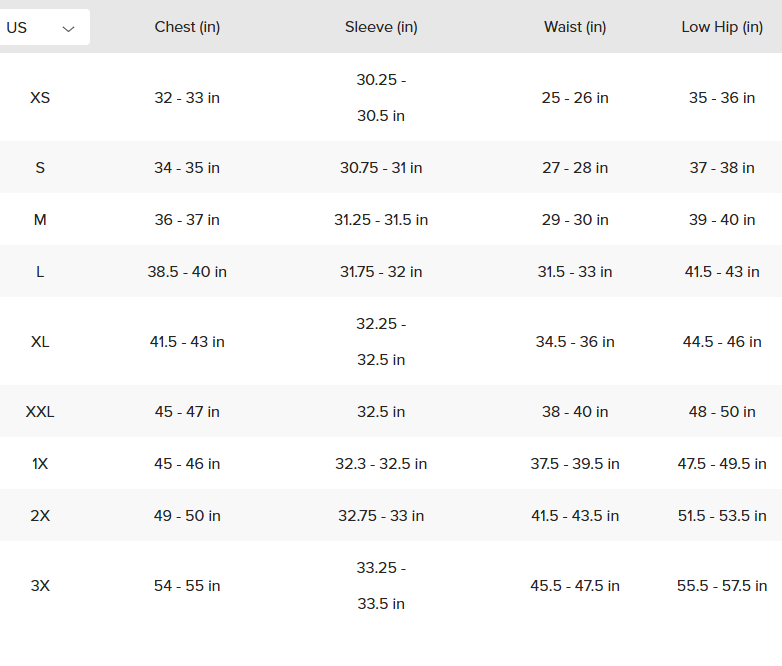The image size is (782, 666).
Task: Select the 3X size row label
Action: coord(40,585)
